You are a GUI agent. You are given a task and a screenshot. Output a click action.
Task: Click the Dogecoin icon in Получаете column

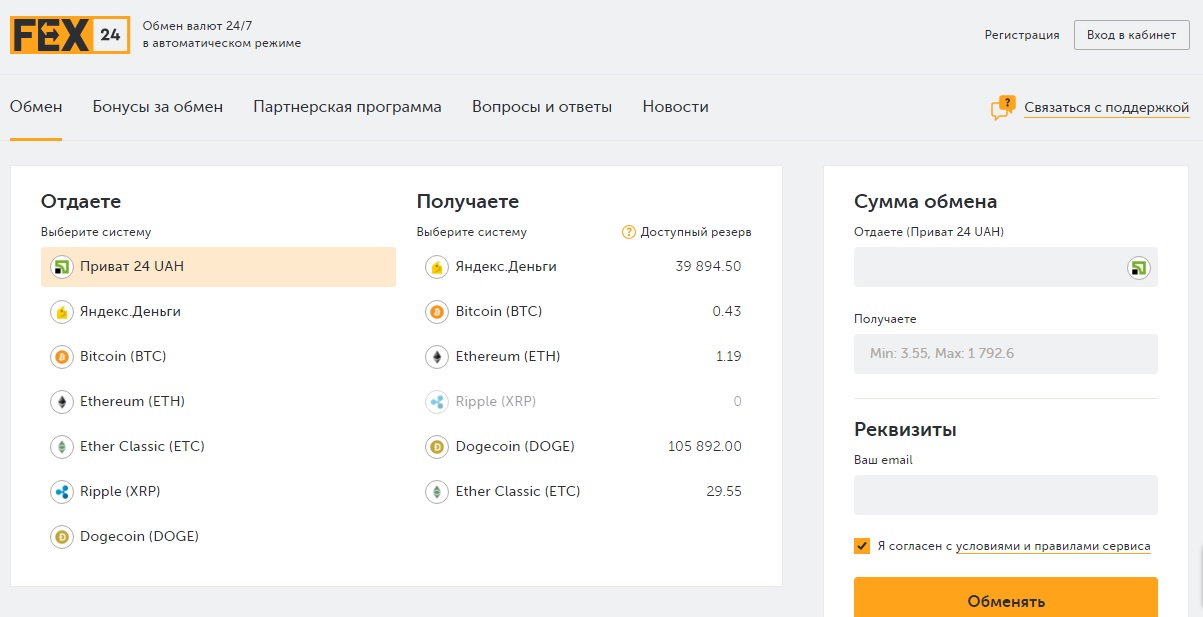pos(436,447)
